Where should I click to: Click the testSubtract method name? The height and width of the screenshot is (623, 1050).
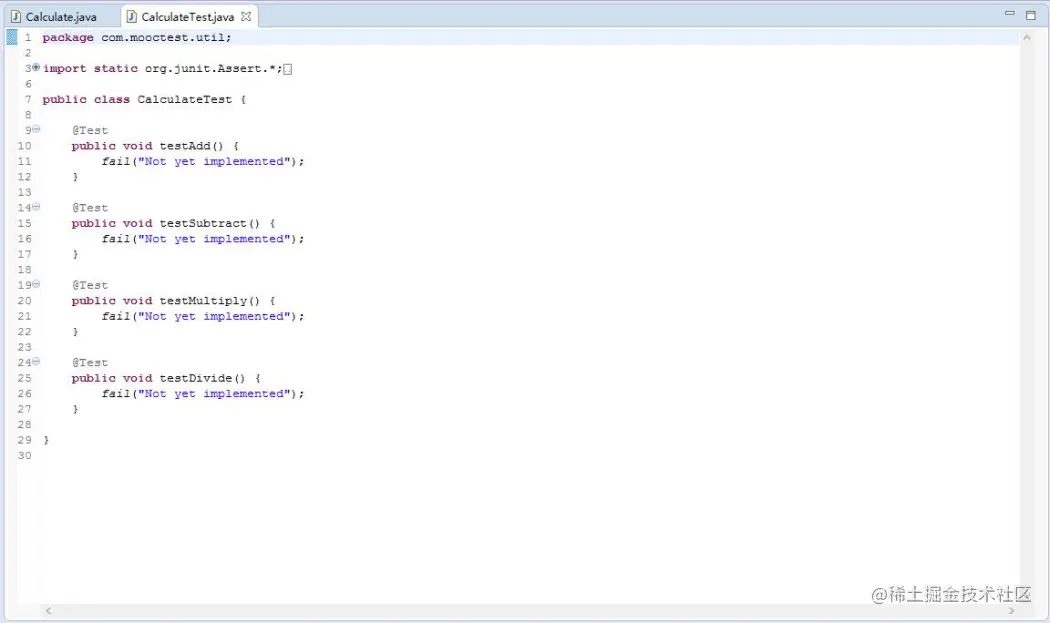tap(203, 223)
